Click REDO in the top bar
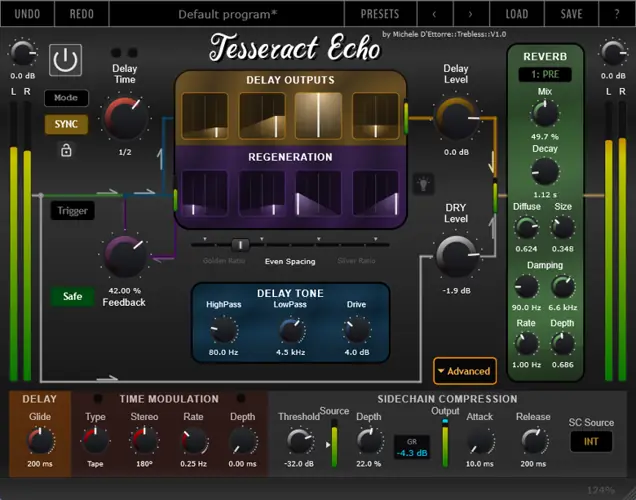Viewport: 636px width, 500px height. (82, 14)
